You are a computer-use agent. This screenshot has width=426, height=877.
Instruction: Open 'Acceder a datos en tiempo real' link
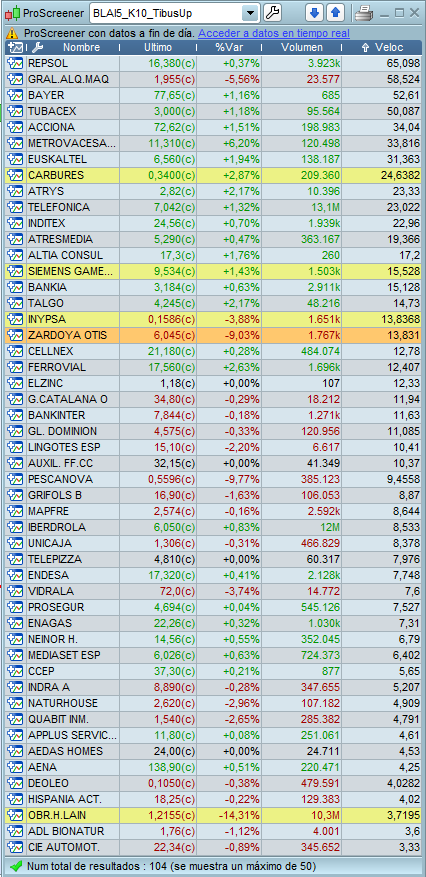tap(274, 33)
